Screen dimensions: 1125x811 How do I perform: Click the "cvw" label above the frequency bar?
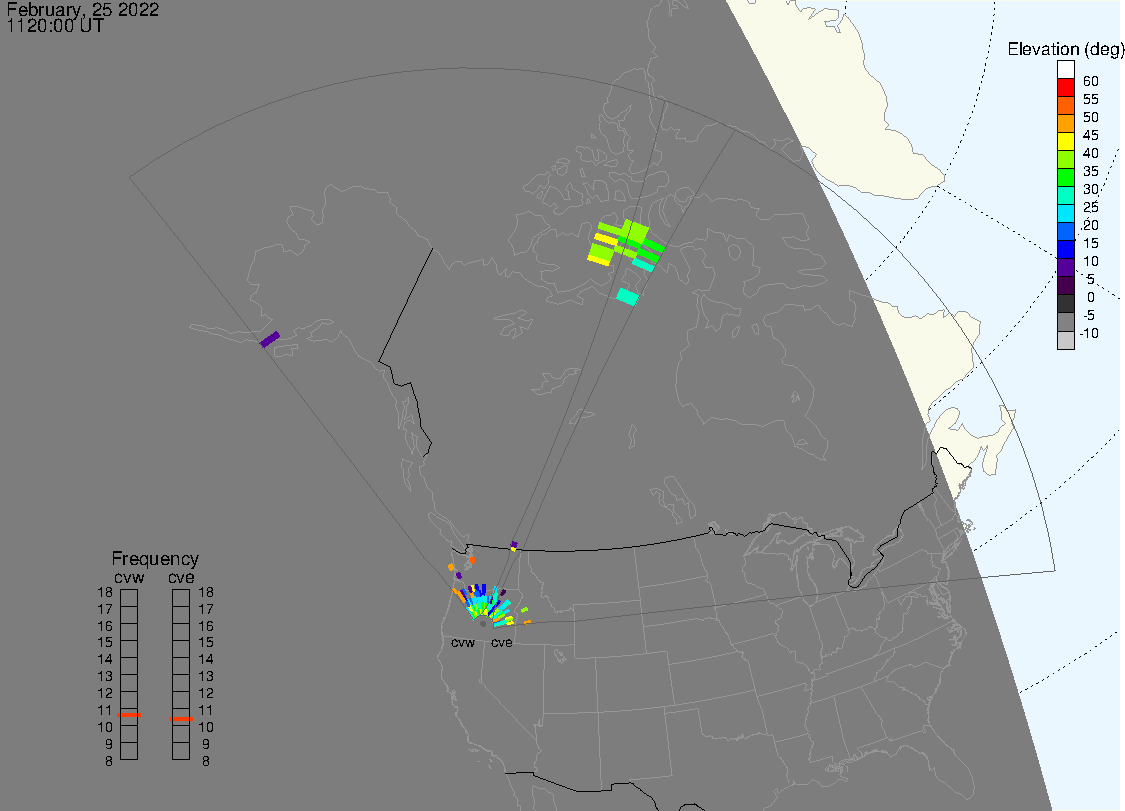click(x=129, y=578)
